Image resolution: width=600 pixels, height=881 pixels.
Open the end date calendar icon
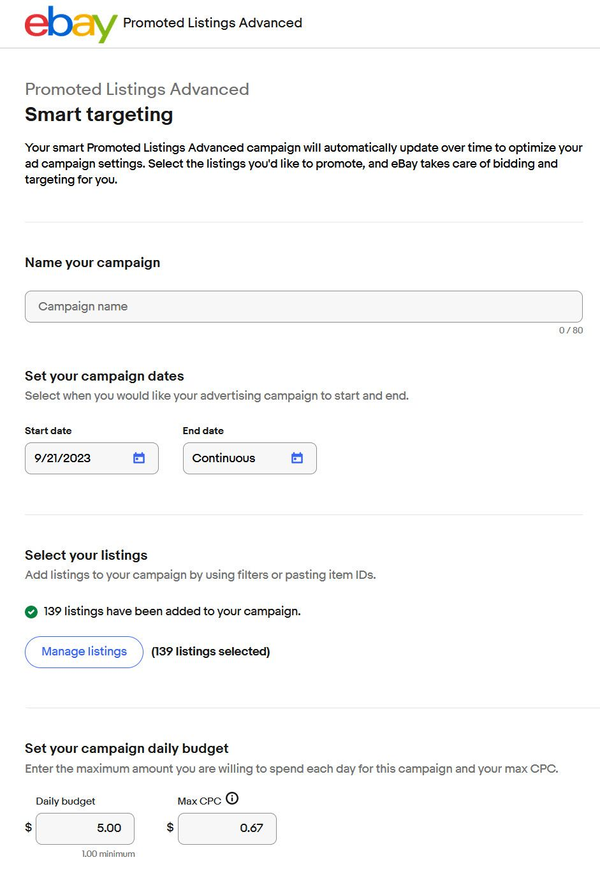click(x=295, y=458)
